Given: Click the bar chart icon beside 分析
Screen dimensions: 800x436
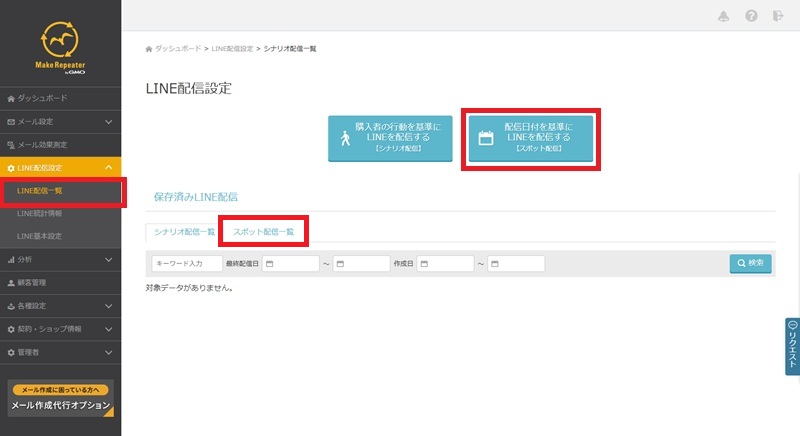Looking at the screenshot, I should coord(11,260).
